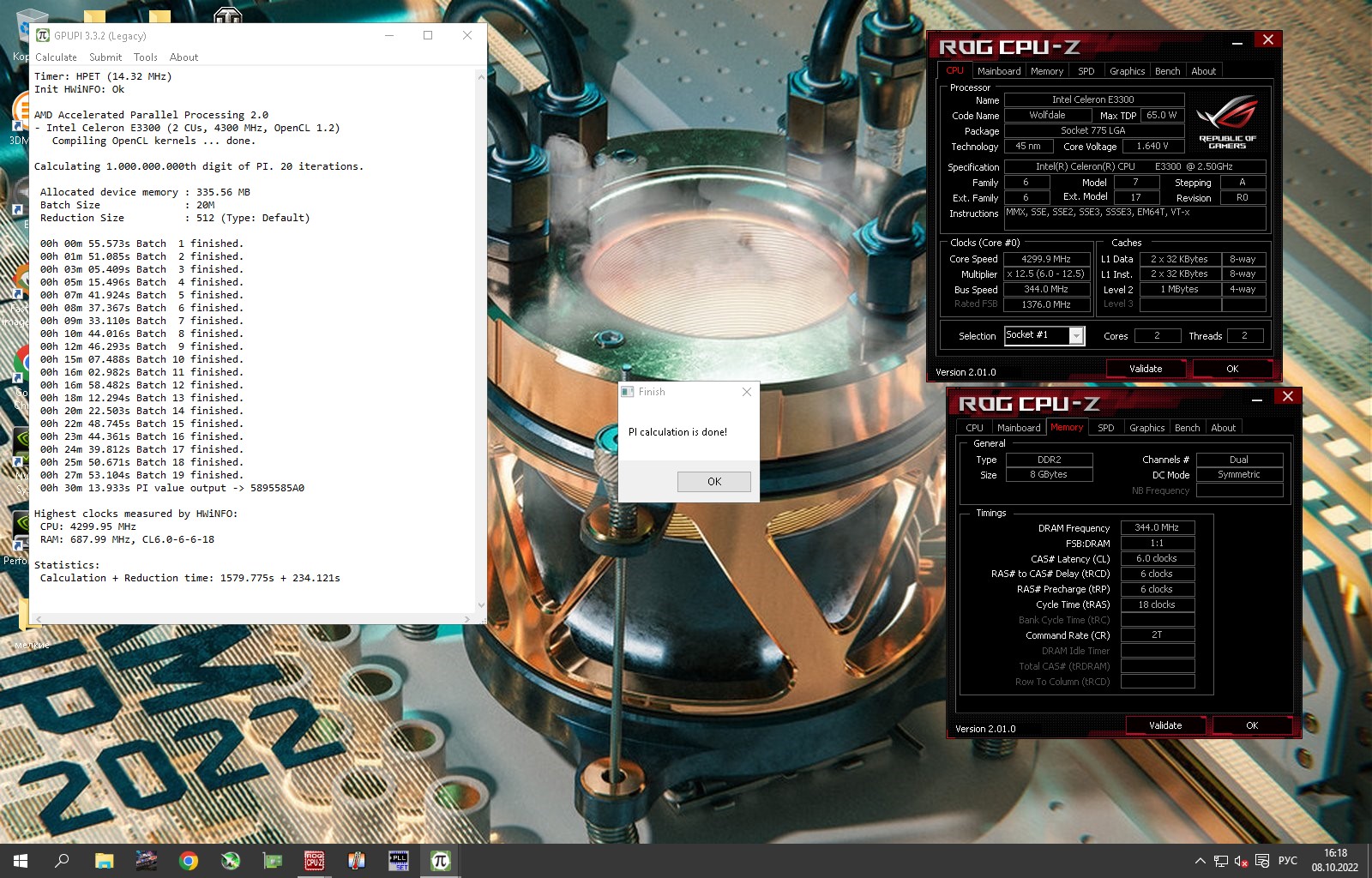1372x878 pixels.
Task: Confirm the PI calculation done dialog OK
Action: 713,481
